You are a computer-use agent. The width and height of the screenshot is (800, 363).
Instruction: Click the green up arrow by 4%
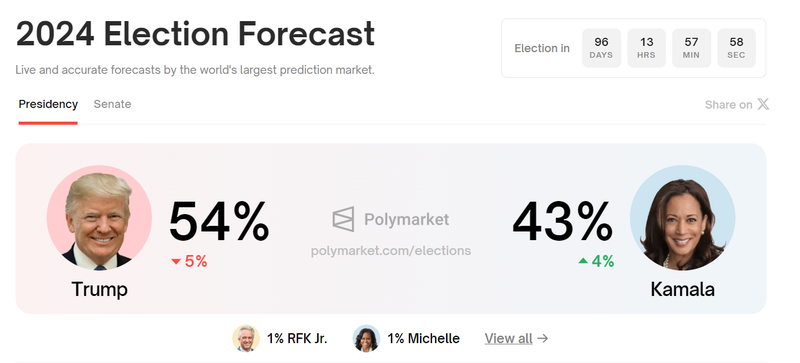[x=583, y=261]
